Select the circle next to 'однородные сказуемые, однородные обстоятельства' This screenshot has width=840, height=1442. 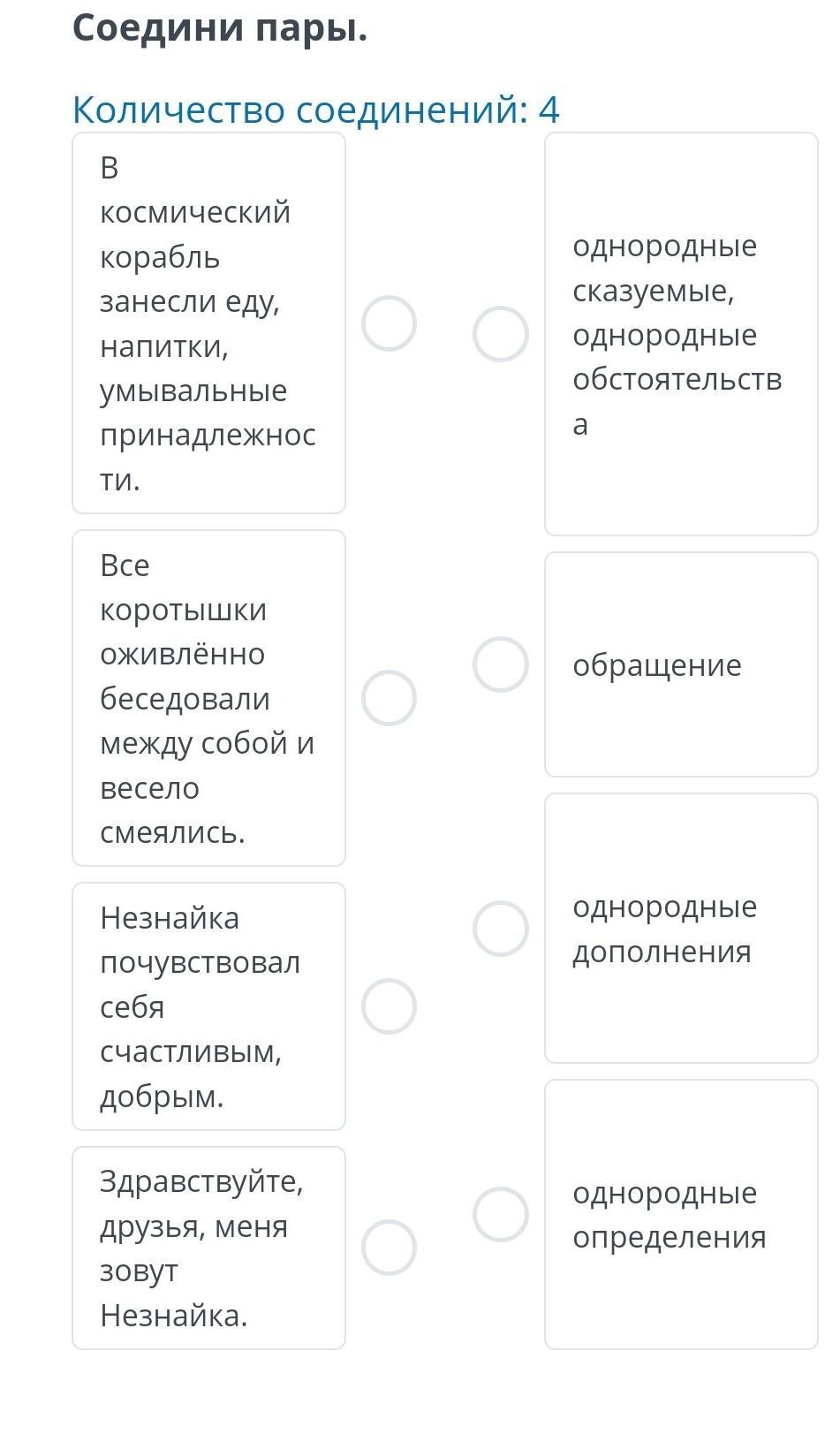(x=501, y=334)
